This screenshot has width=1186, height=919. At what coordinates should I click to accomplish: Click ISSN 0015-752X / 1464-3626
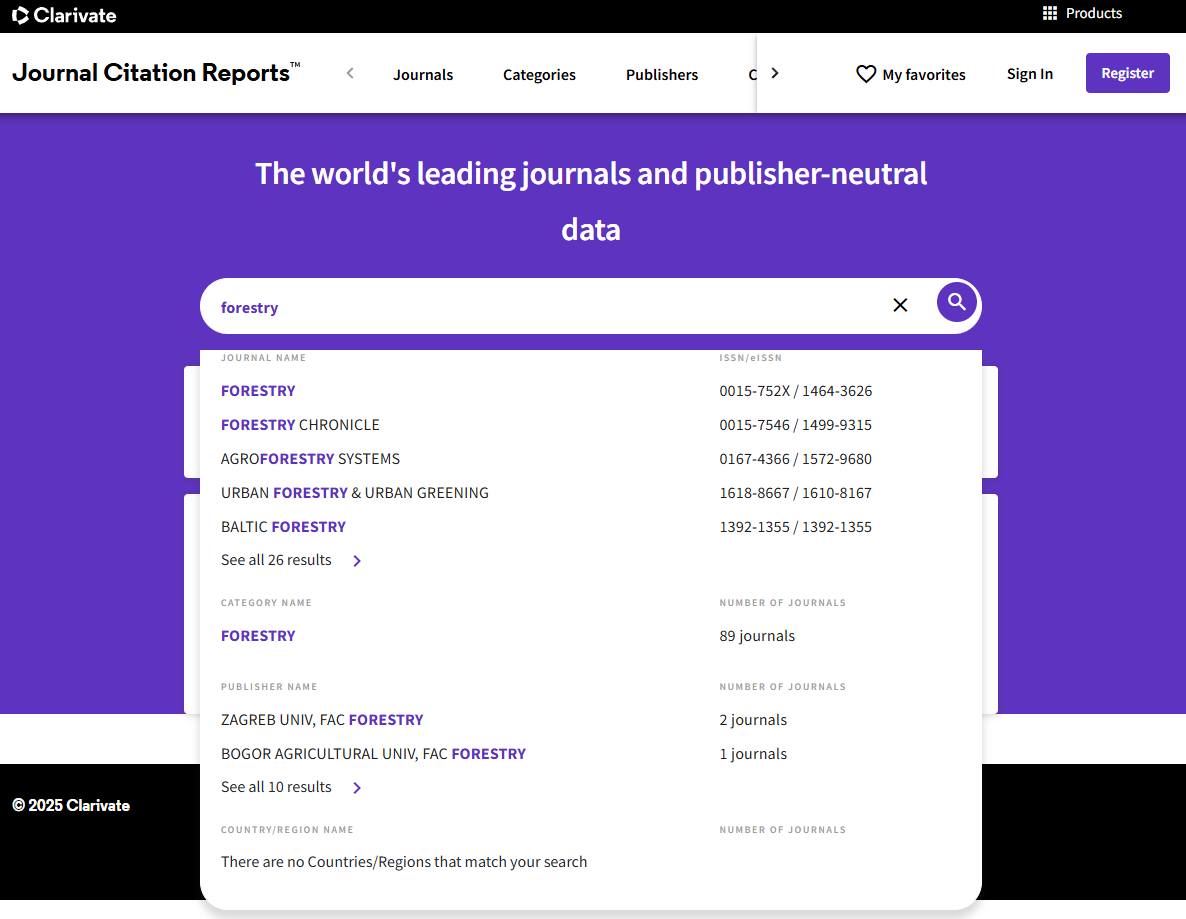coord(796,391)
